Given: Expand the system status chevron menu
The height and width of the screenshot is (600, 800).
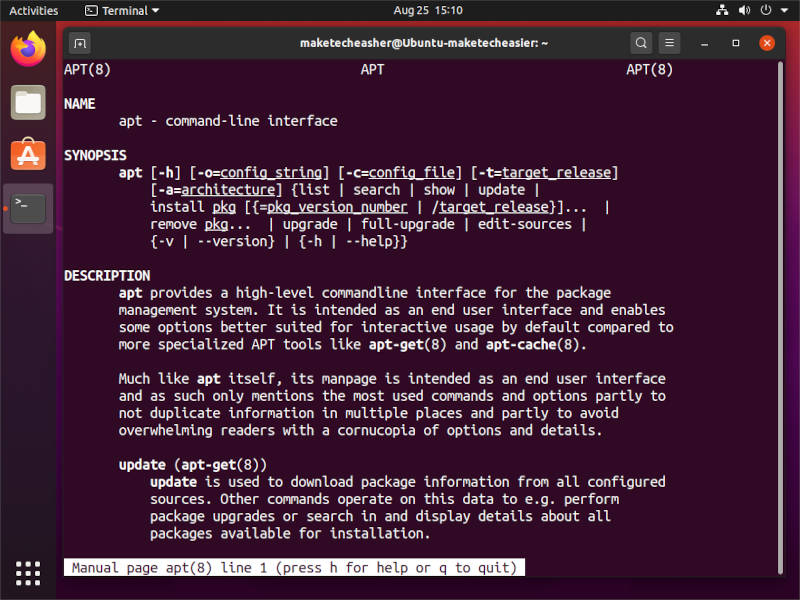Looking at the screenshot, I should click(x=782, y=11).
